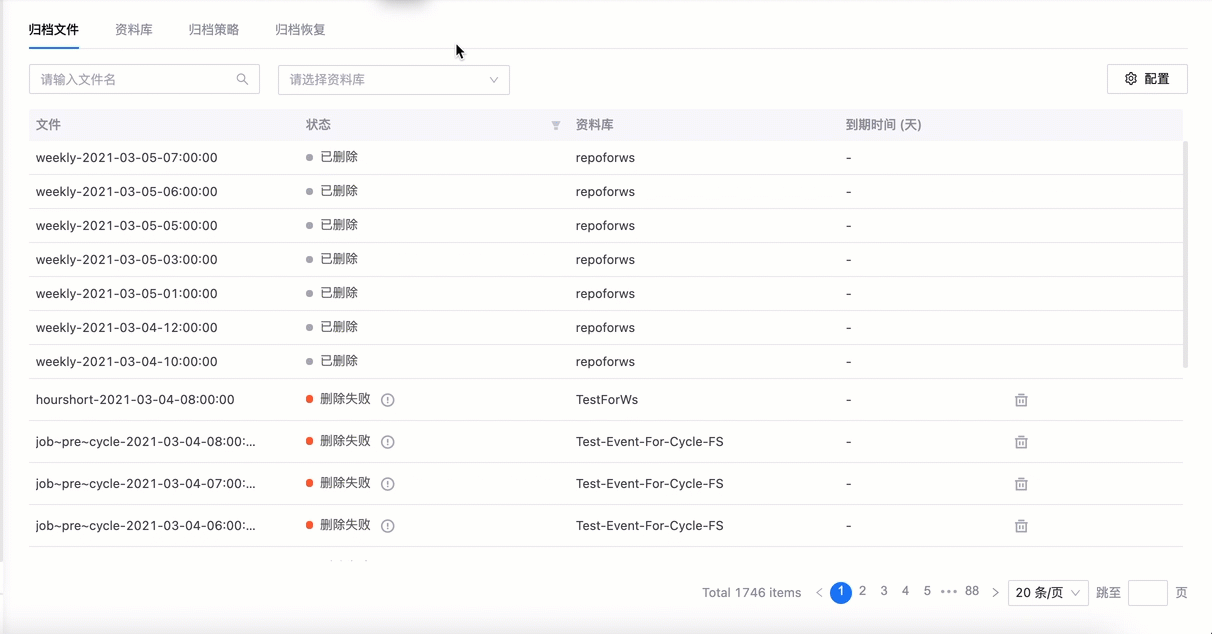Jump to page 88 in pagination
Image resolution: width=1212 pixels, height=634 pixels.
click(972, 592)
